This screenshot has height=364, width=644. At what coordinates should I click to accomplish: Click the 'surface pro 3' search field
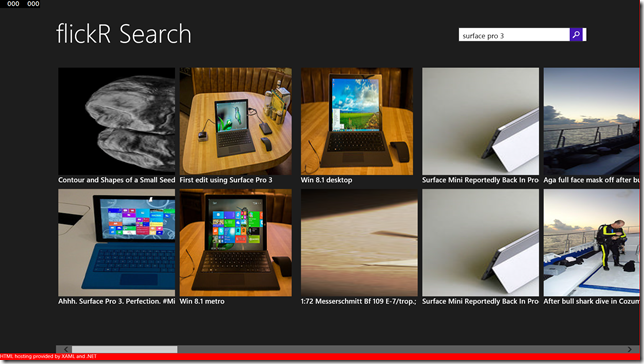[x=514, y=35]
